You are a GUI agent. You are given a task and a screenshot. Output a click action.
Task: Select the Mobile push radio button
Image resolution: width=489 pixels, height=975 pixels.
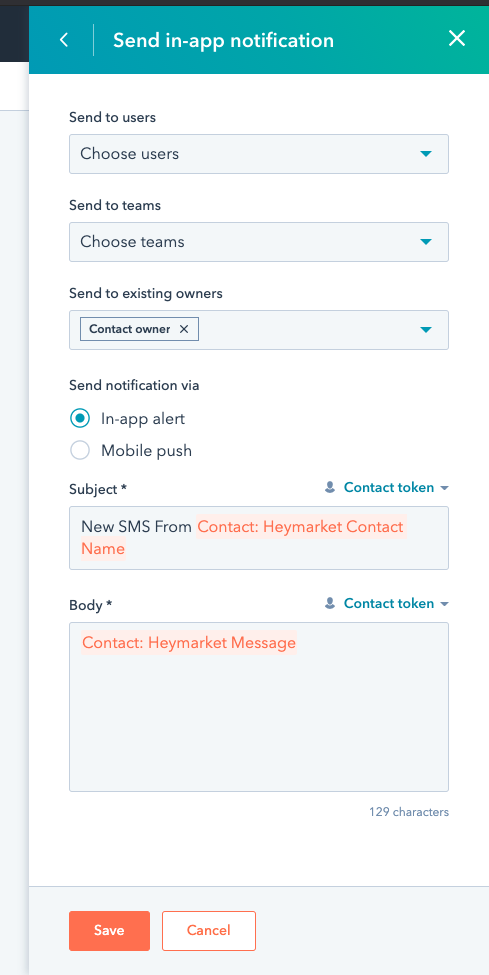[80, 450]
